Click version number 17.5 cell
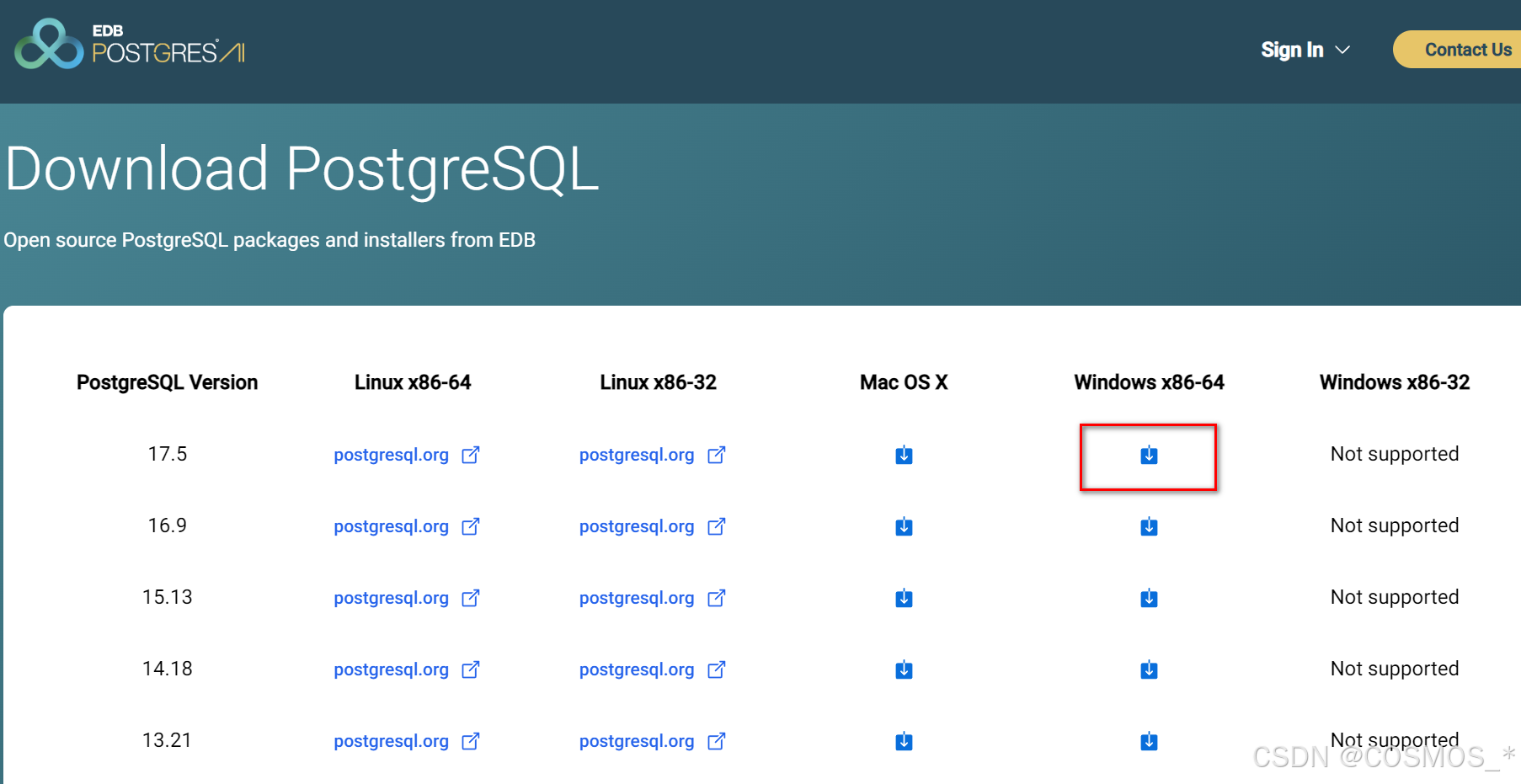 click(167, 454)
